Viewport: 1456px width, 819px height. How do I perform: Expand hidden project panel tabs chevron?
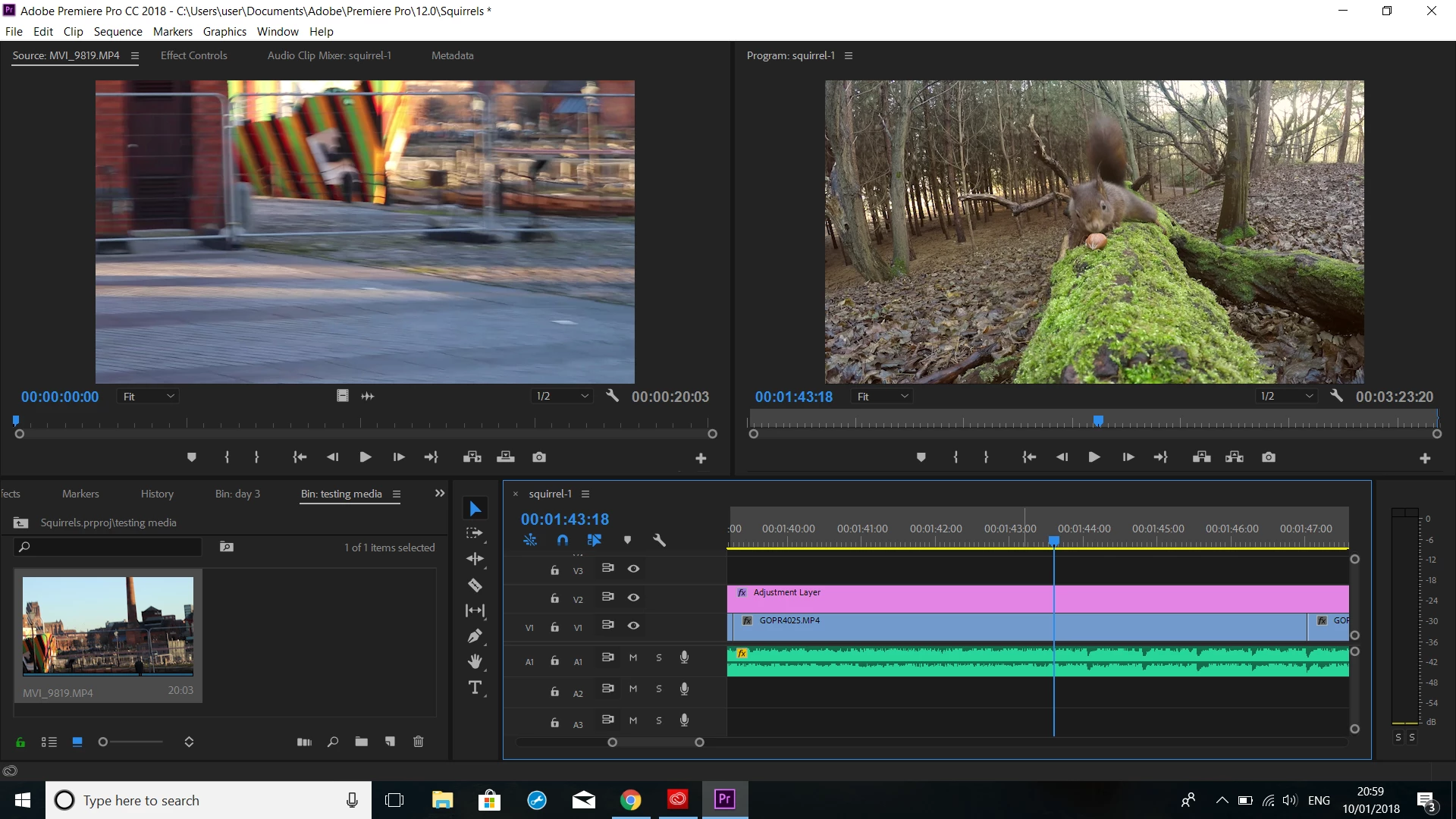click(x=439, y=494)
